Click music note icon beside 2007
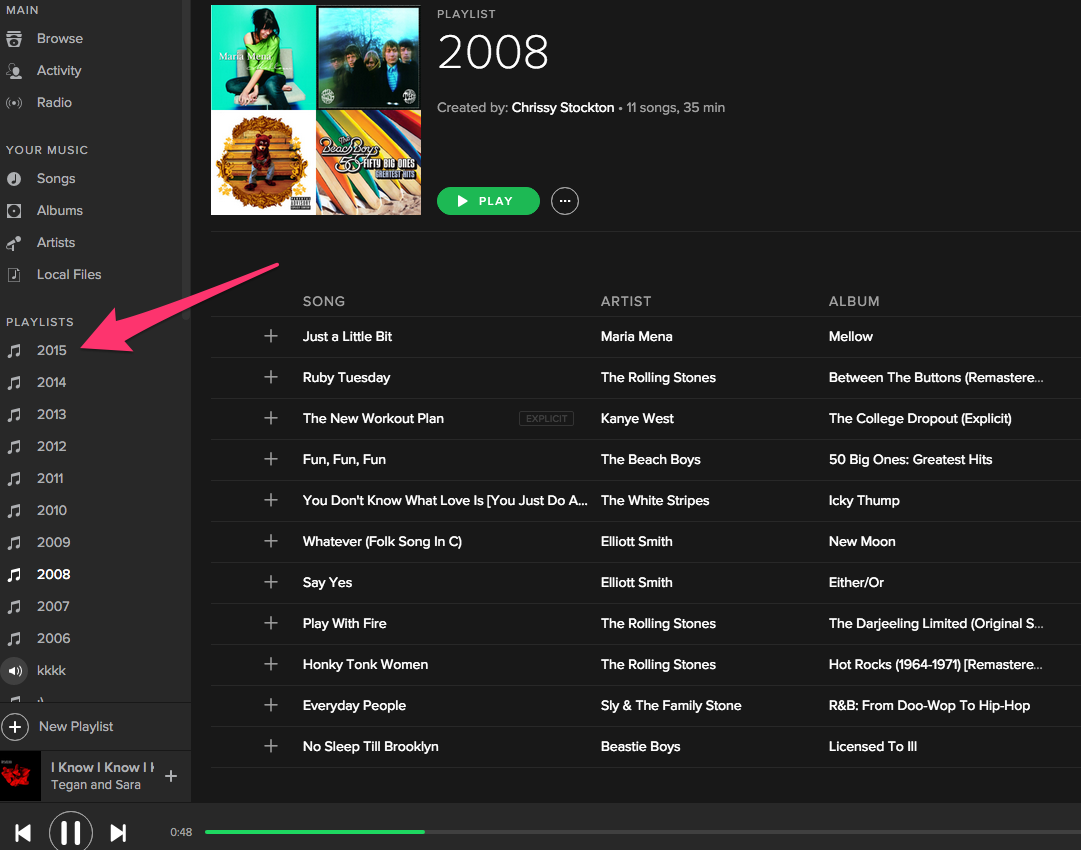The image size is (1081, 850). (x=14, y=607)
